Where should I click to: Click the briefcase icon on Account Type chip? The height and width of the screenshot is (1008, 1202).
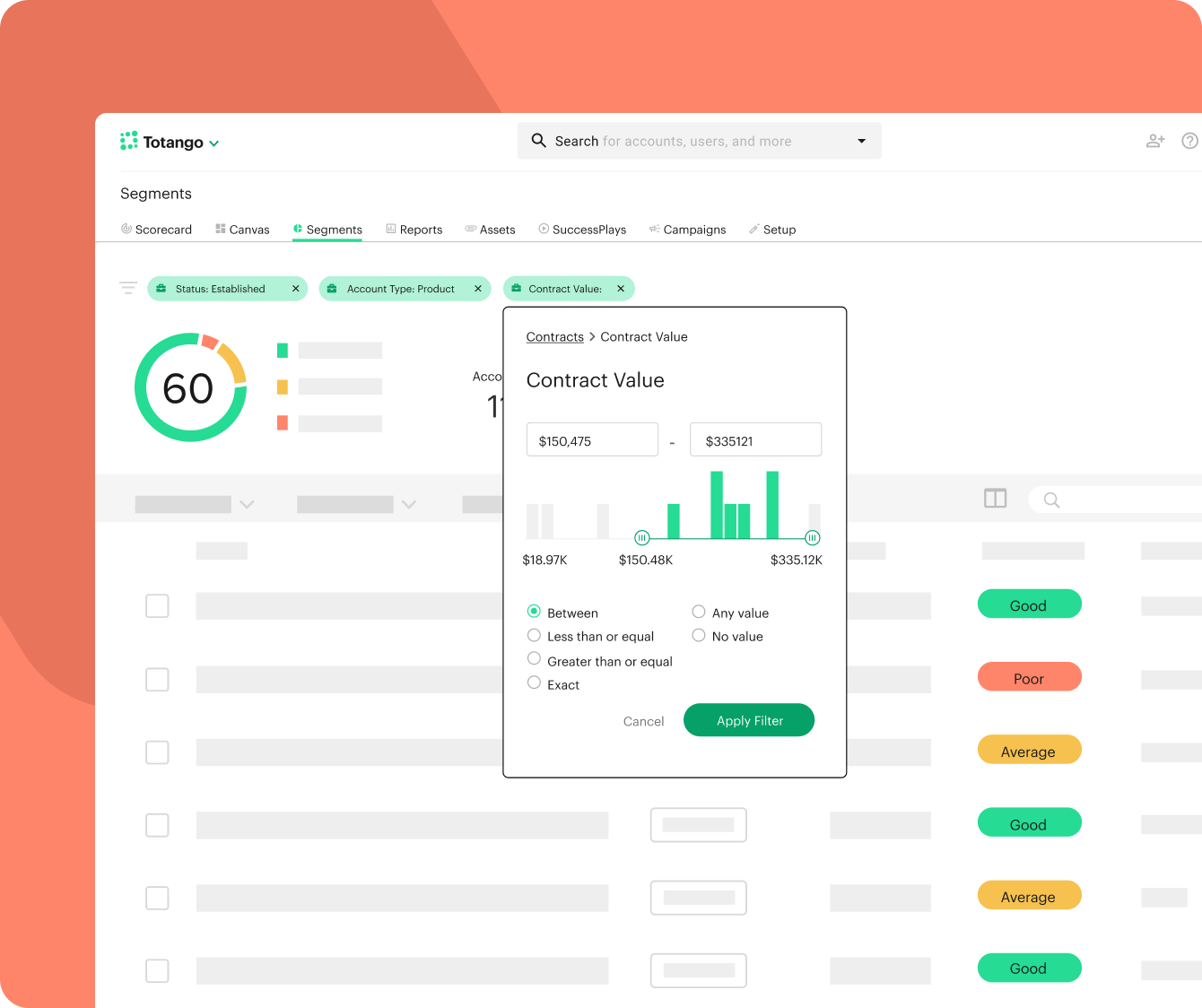tap(332, 289)
